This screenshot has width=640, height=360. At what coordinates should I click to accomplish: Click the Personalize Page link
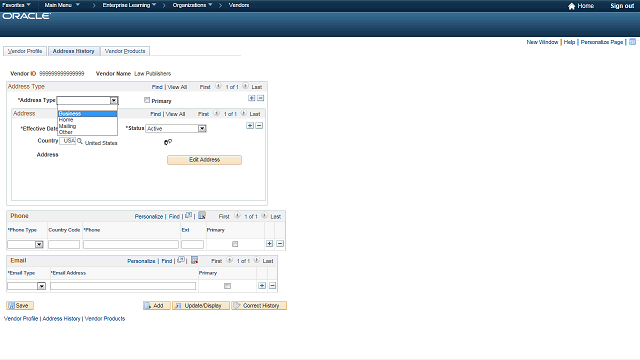point(602,42)
